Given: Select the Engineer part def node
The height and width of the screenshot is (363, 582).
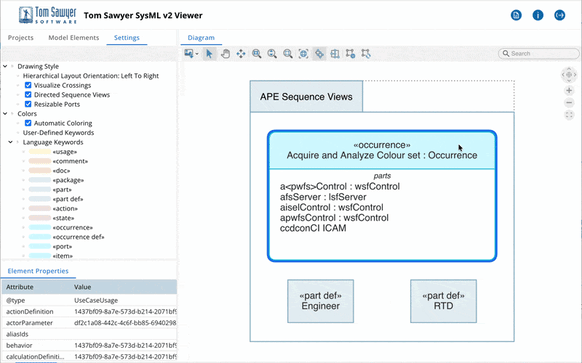Looking at the screenshot, I should coord(320,301).
